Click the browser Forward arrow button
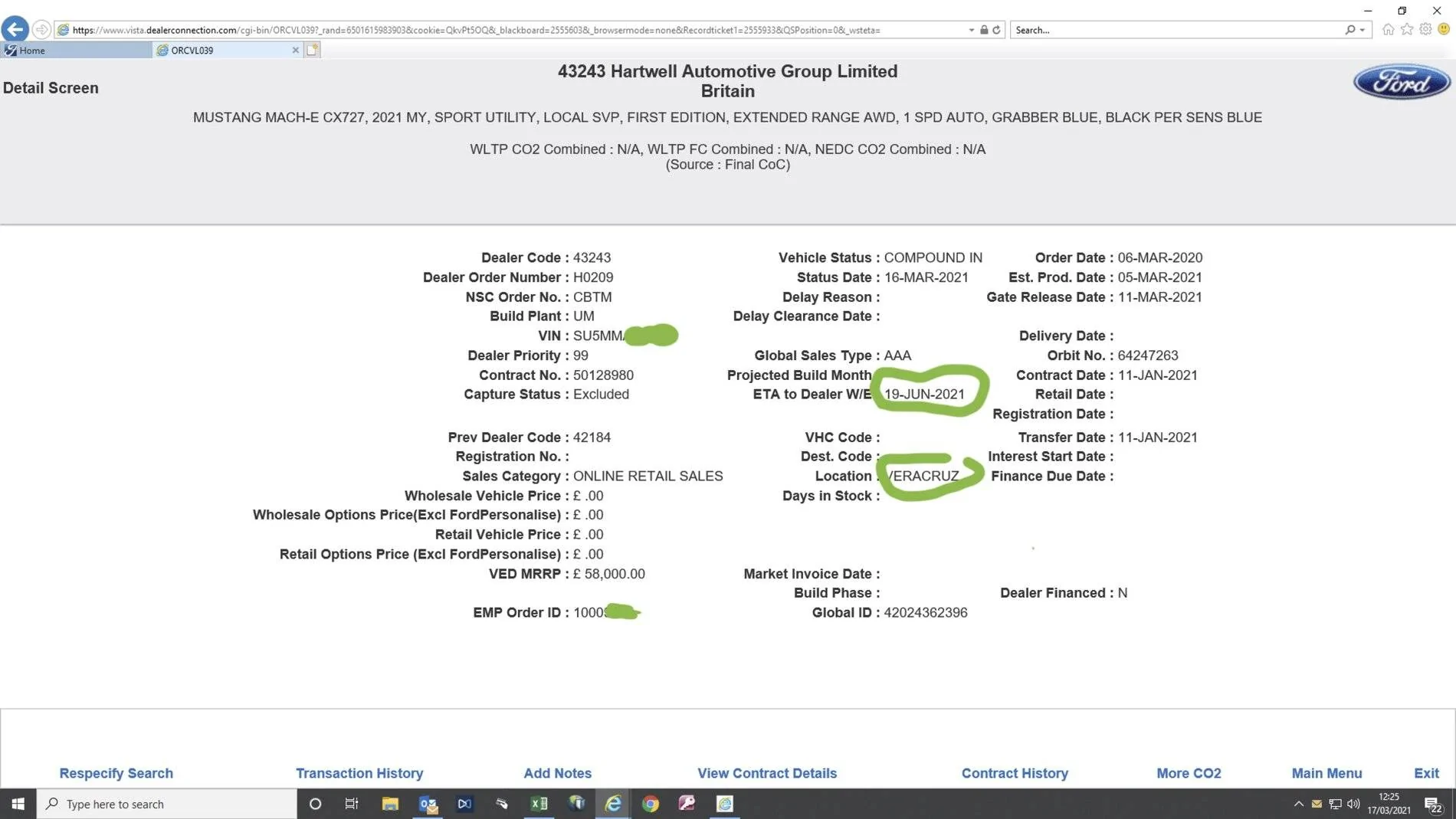Image resolution: width=1456 pixels, height=819 pixels. (x=42, y=30)
